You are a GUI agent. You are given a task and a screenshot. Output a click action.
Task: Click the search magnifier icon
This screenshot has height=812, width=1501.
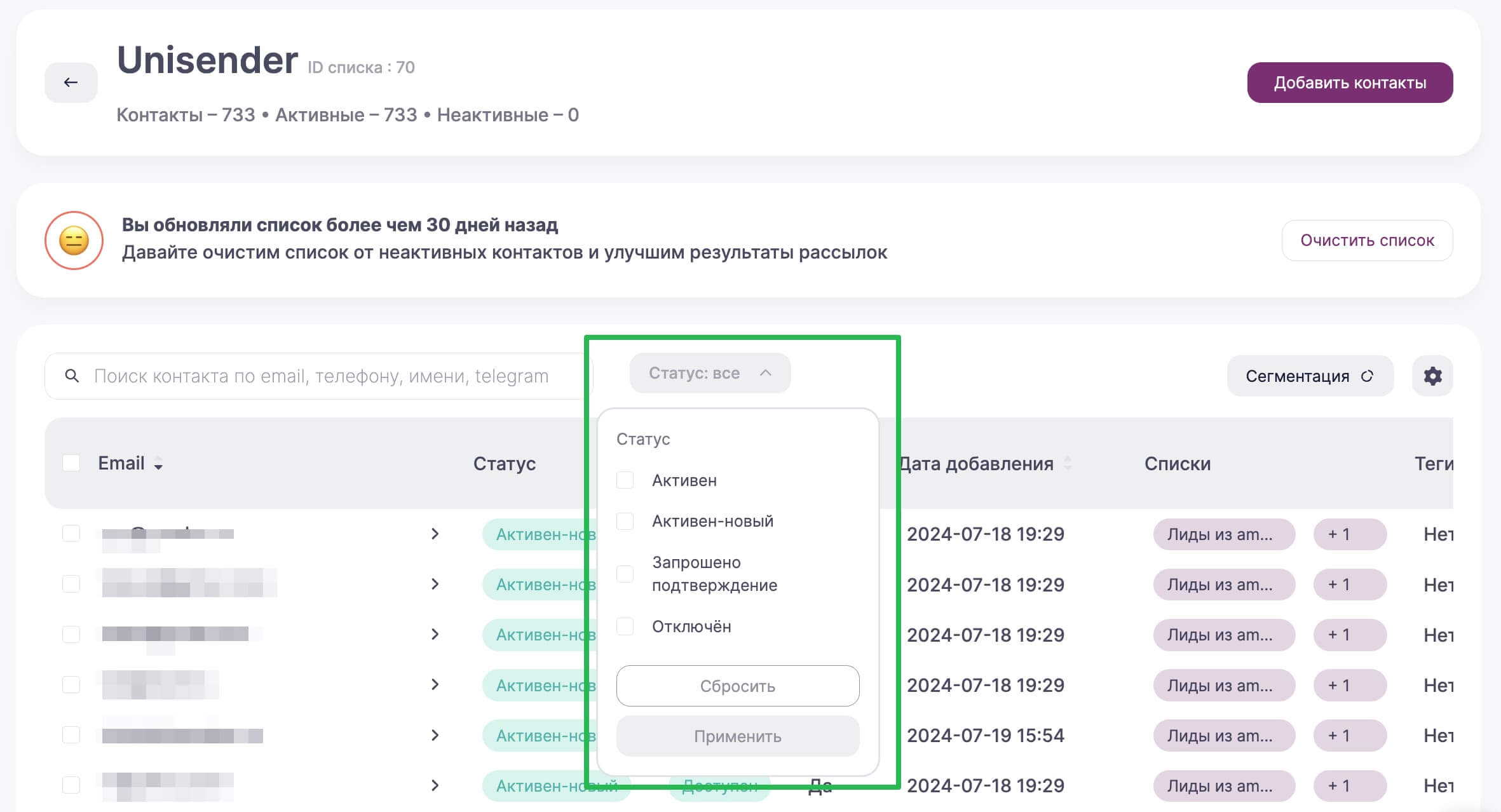[72, 376]
